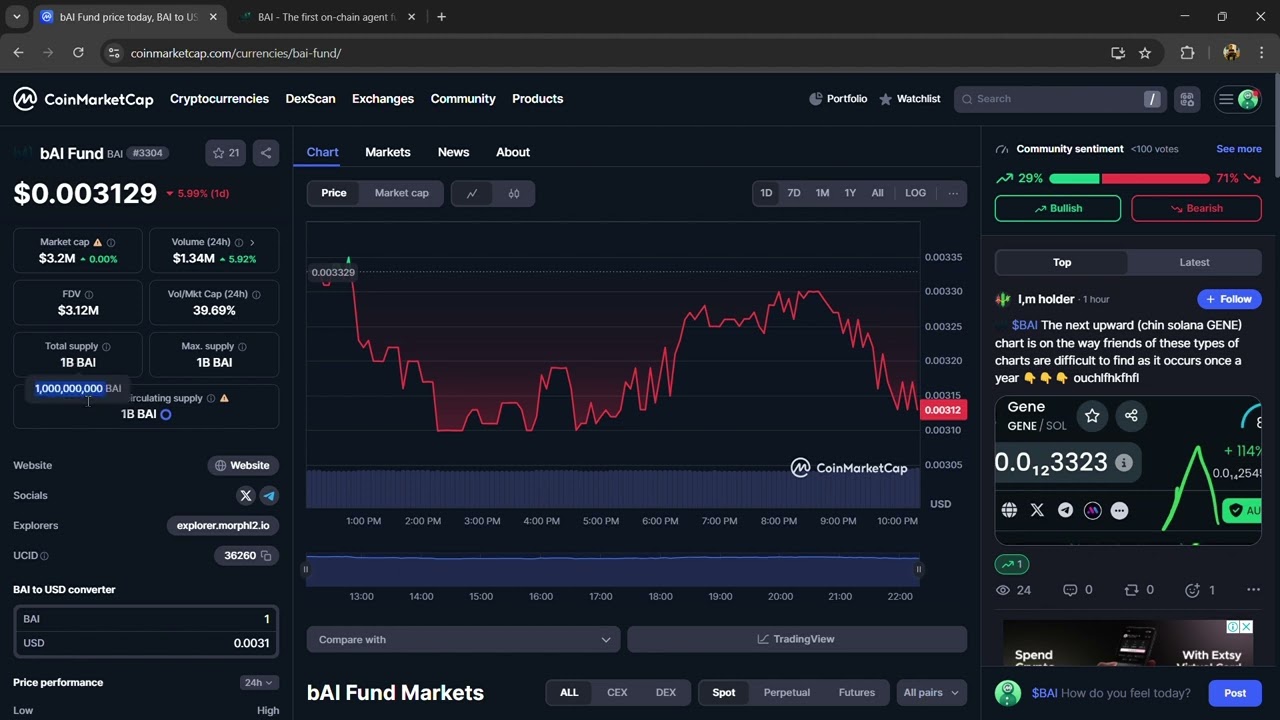The width and height of the screenshot is (1280, 720).
Task: Click the CoinMarketCap logo
Action: tap(83, 99)
